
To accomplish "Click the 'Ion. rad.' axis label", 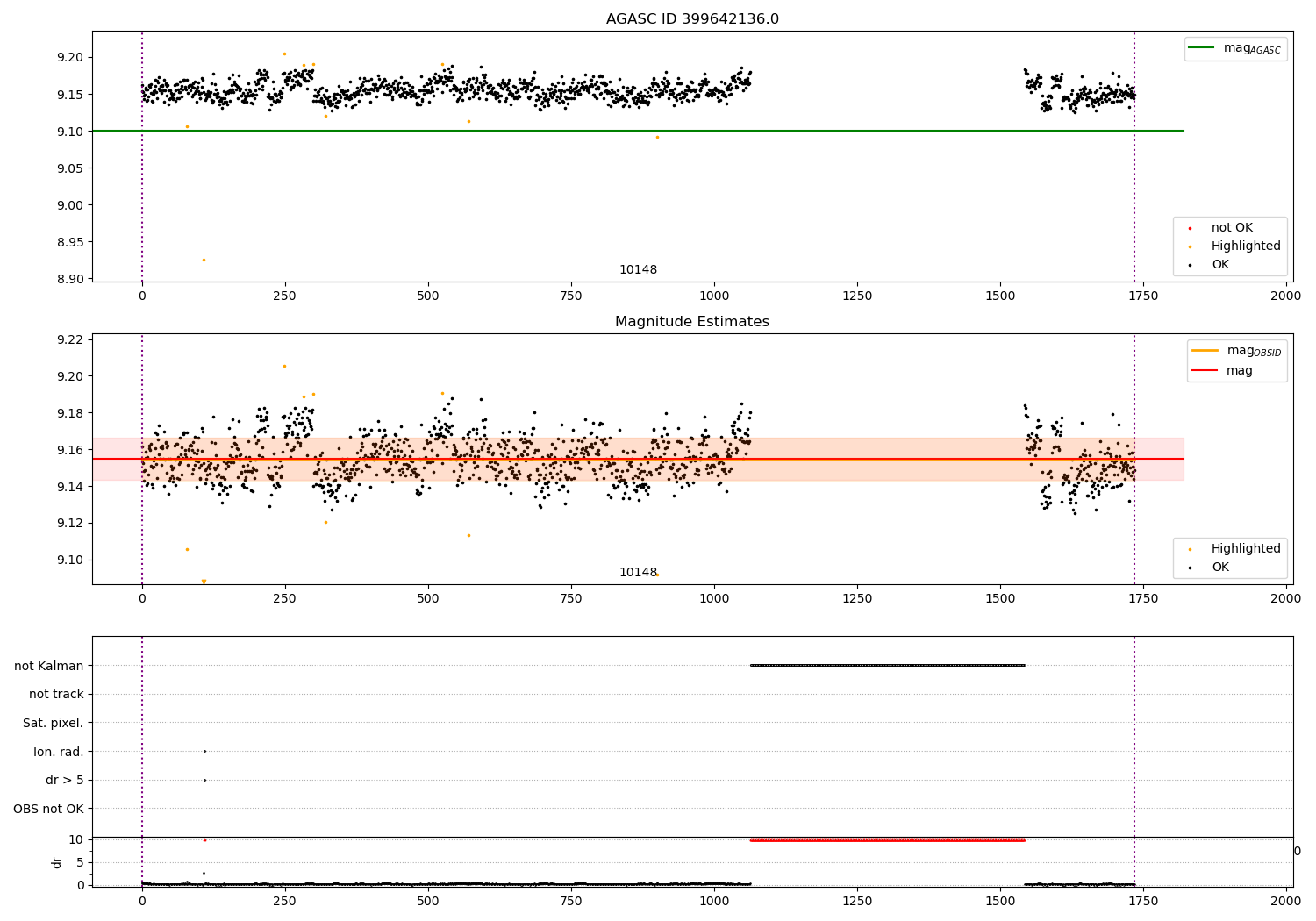I will (59, 752).
